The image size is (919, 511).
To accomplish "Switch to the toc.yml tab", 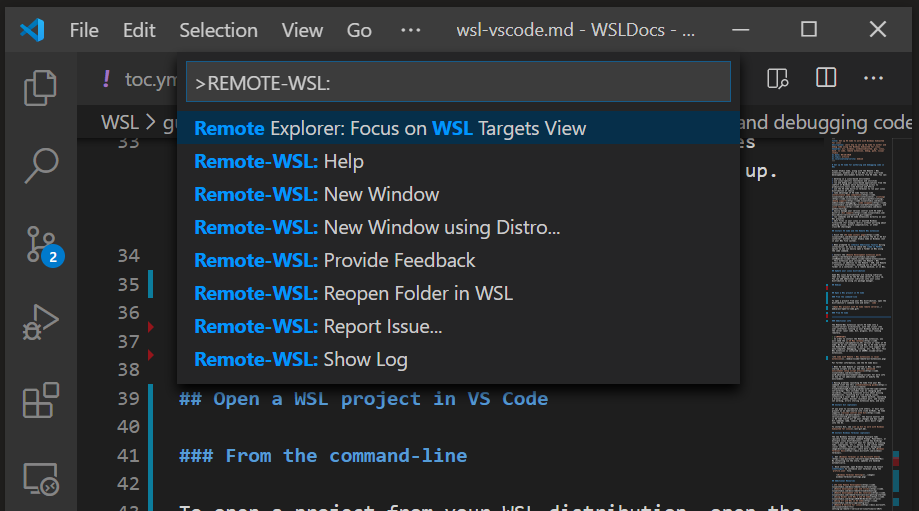I will tap(140, 79).
